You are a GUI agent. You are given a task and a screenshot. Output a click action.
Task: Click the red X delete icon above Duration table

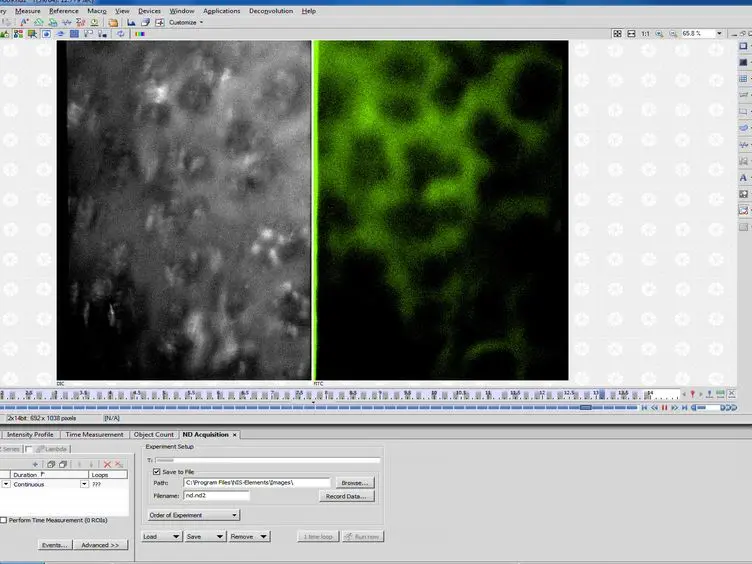coord(107,464)
